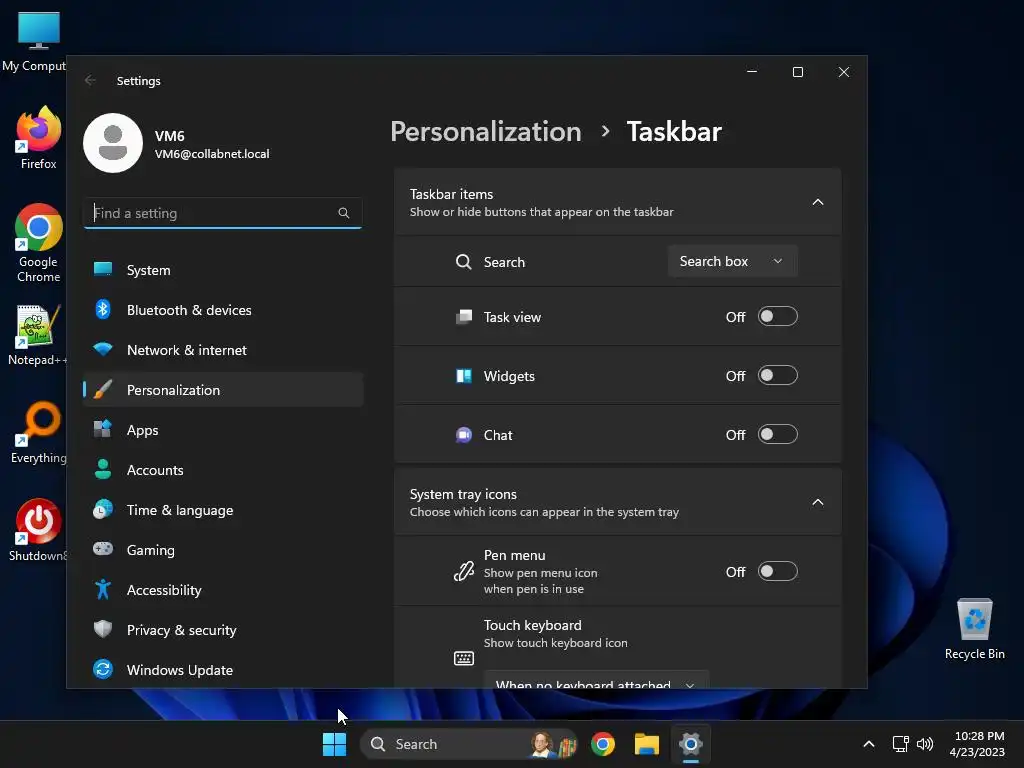Click the Accessibility figure icon
The image size is (1024, 768).
[x=103, y=589]
